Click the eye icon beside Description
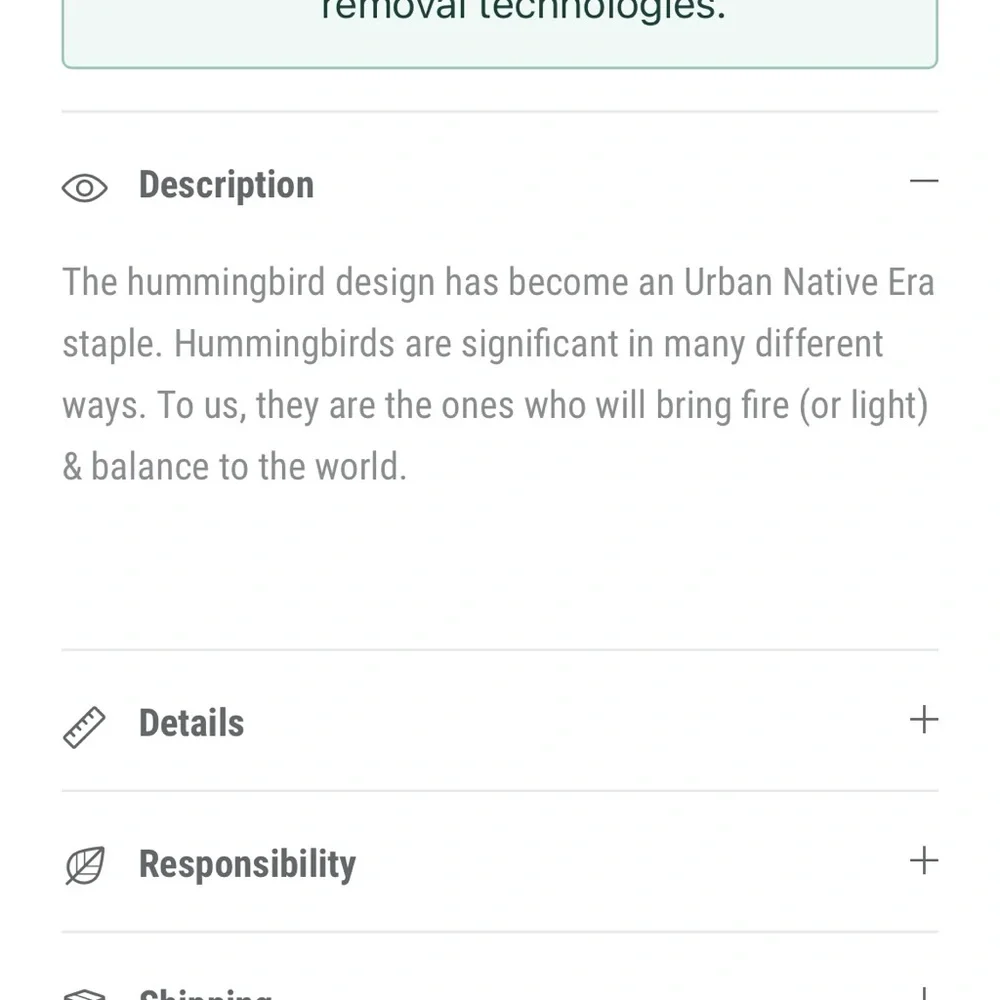This screenshot has width=1000, height=1000. [84, 188]
